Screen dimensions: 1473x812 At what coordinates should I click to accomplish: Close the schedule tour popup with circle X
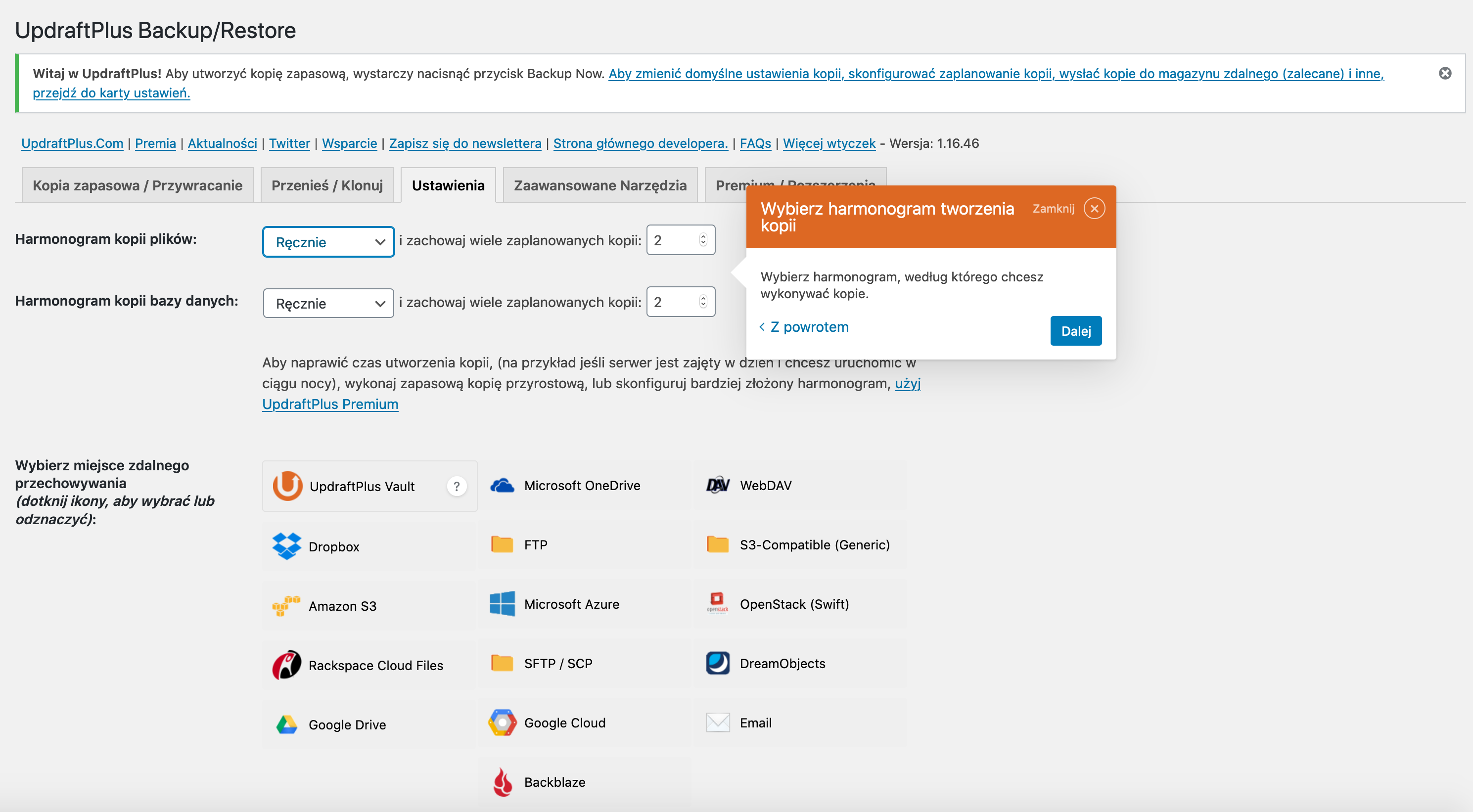point(1094,209)
